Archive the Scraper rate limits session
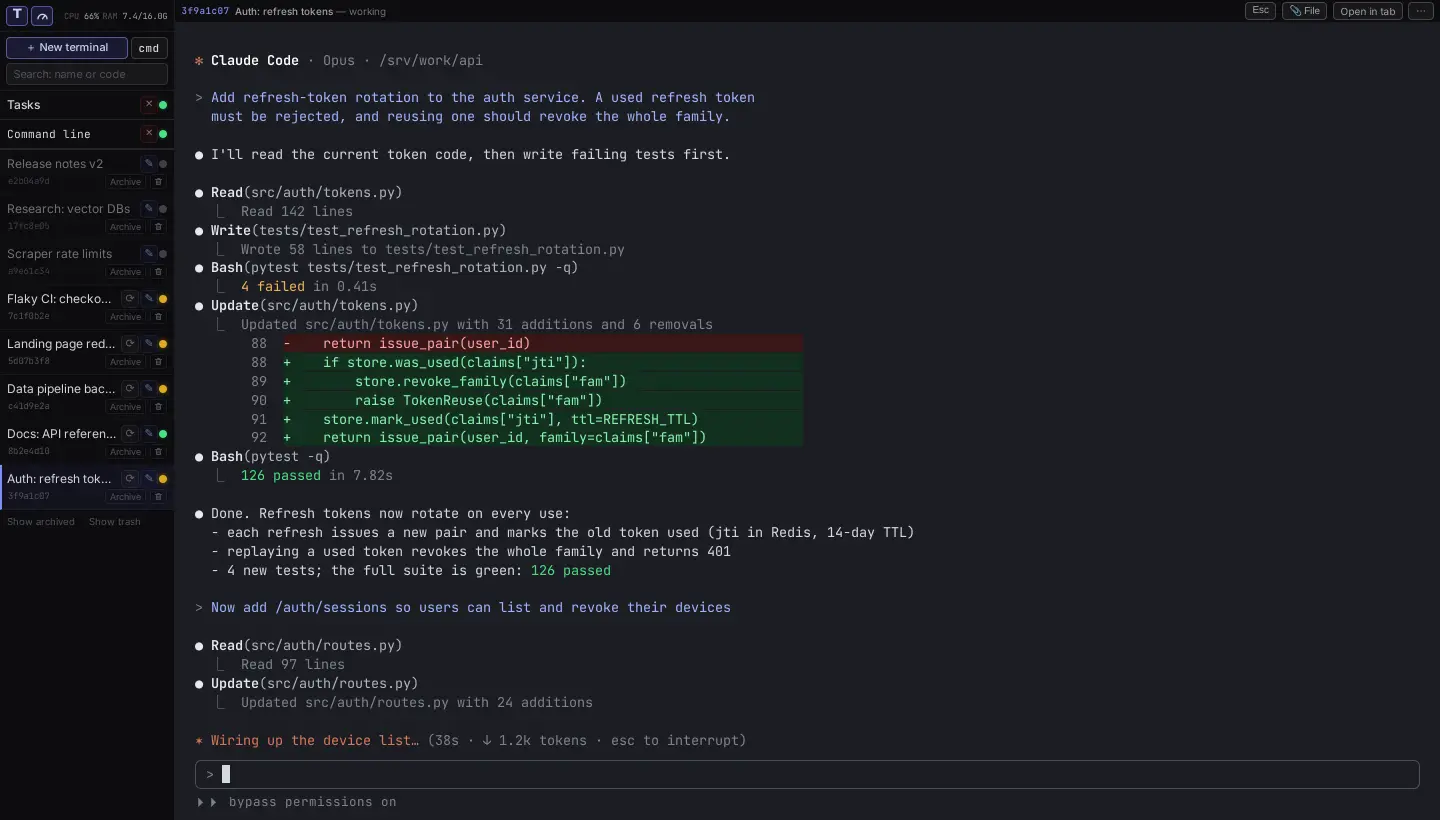The image size is (1440, 820). (x=126, y=272)
